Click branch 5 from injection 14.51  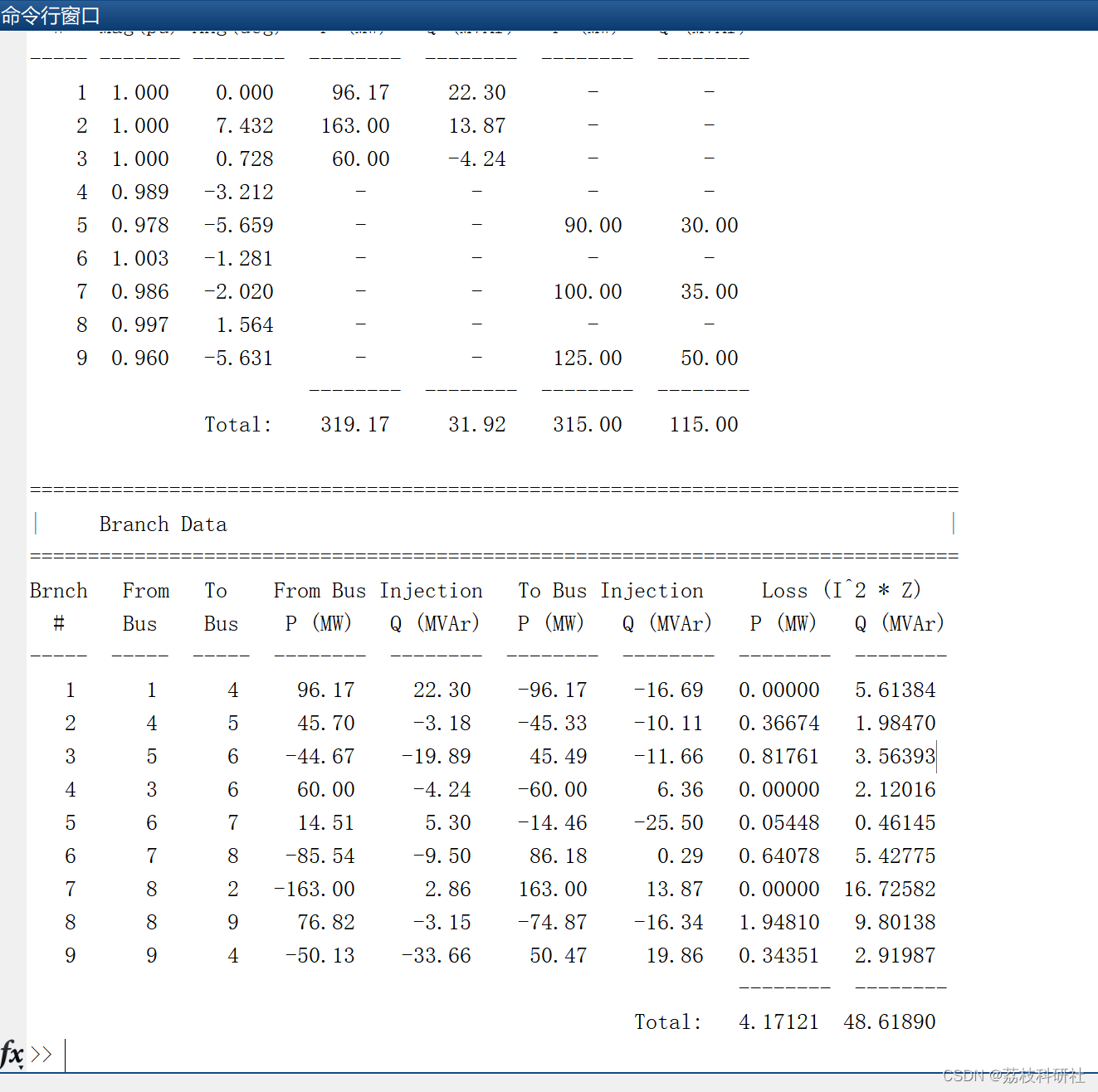(x=326, y=823)
